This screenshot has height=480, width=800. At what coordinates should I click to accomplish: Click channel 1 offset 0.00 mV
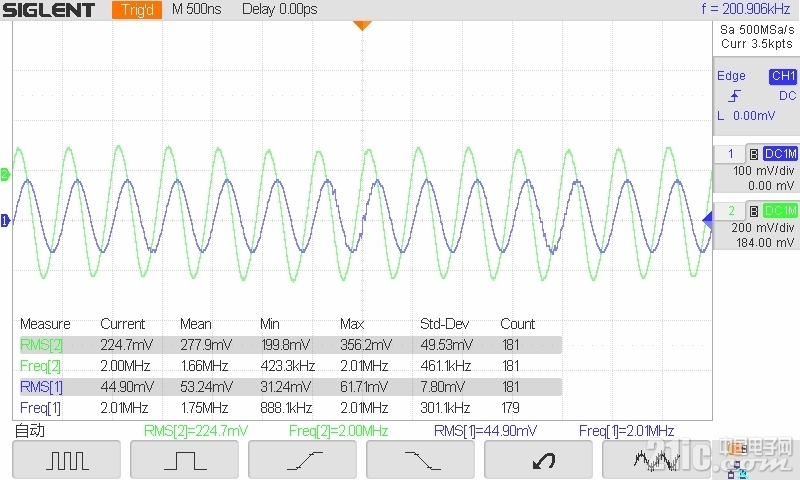pyautogui.click(x=771, y=186)
